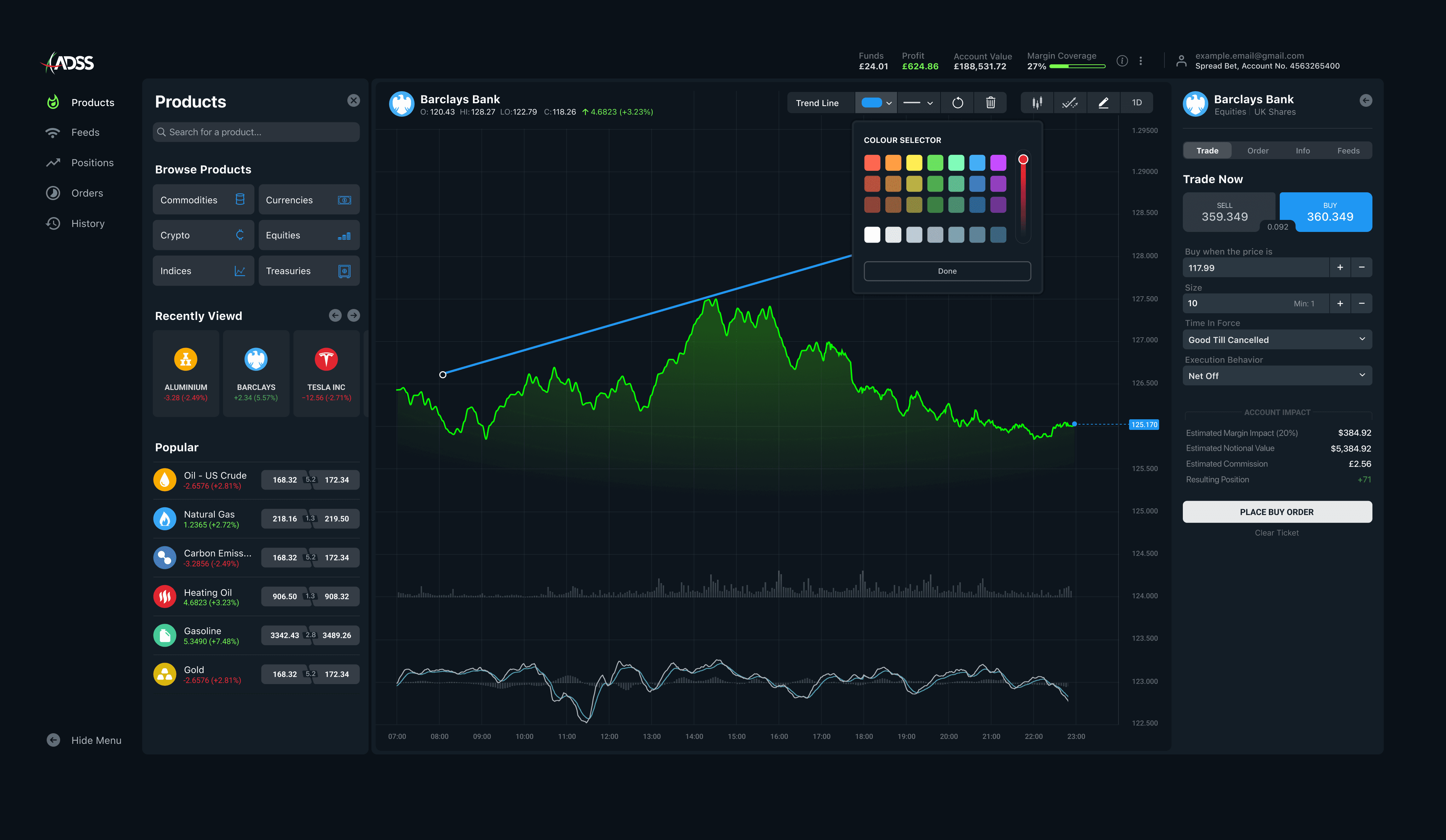Image resolution: width=1446 pixels, height=840 pixels.
Task: Increase Size with the plus button
Action: [1340, 303]
